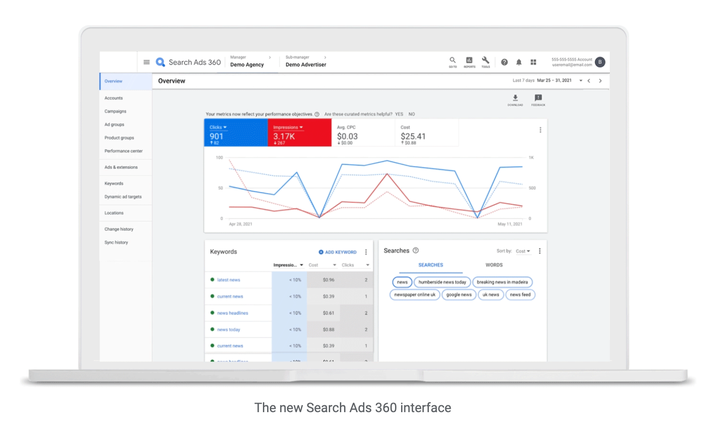Click the ADD KEYWORD button
Viewport: 728px width, 440px height.
coord(338,252)
